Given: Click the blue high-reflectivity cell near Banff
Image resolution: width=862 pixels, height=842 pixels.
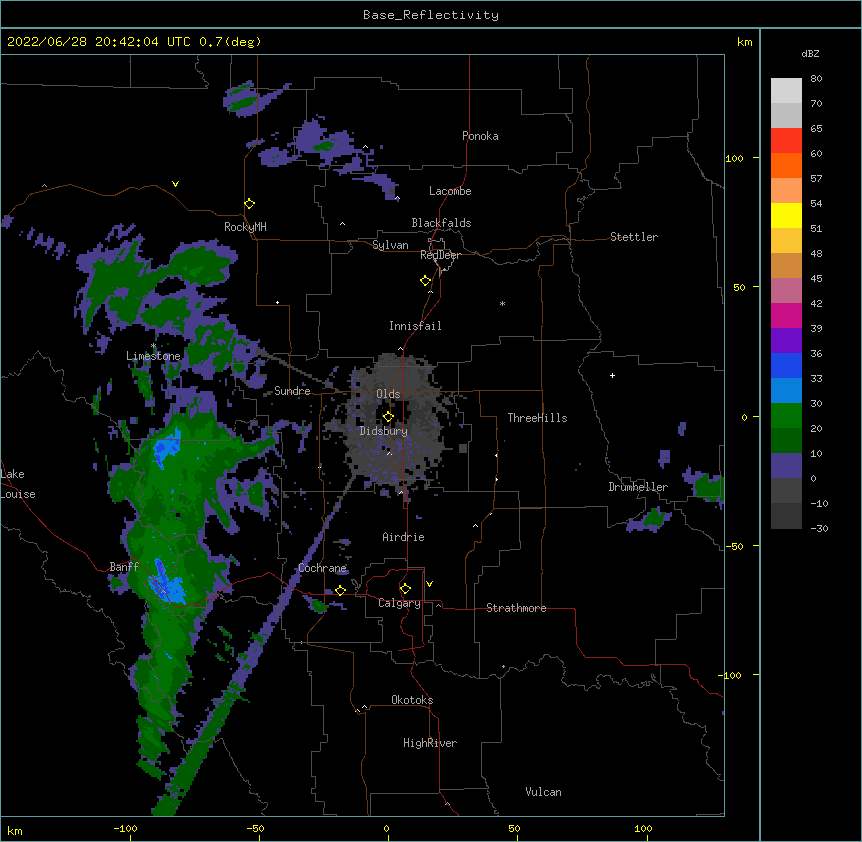Looking at the screenshot, I should pos(167,586).
